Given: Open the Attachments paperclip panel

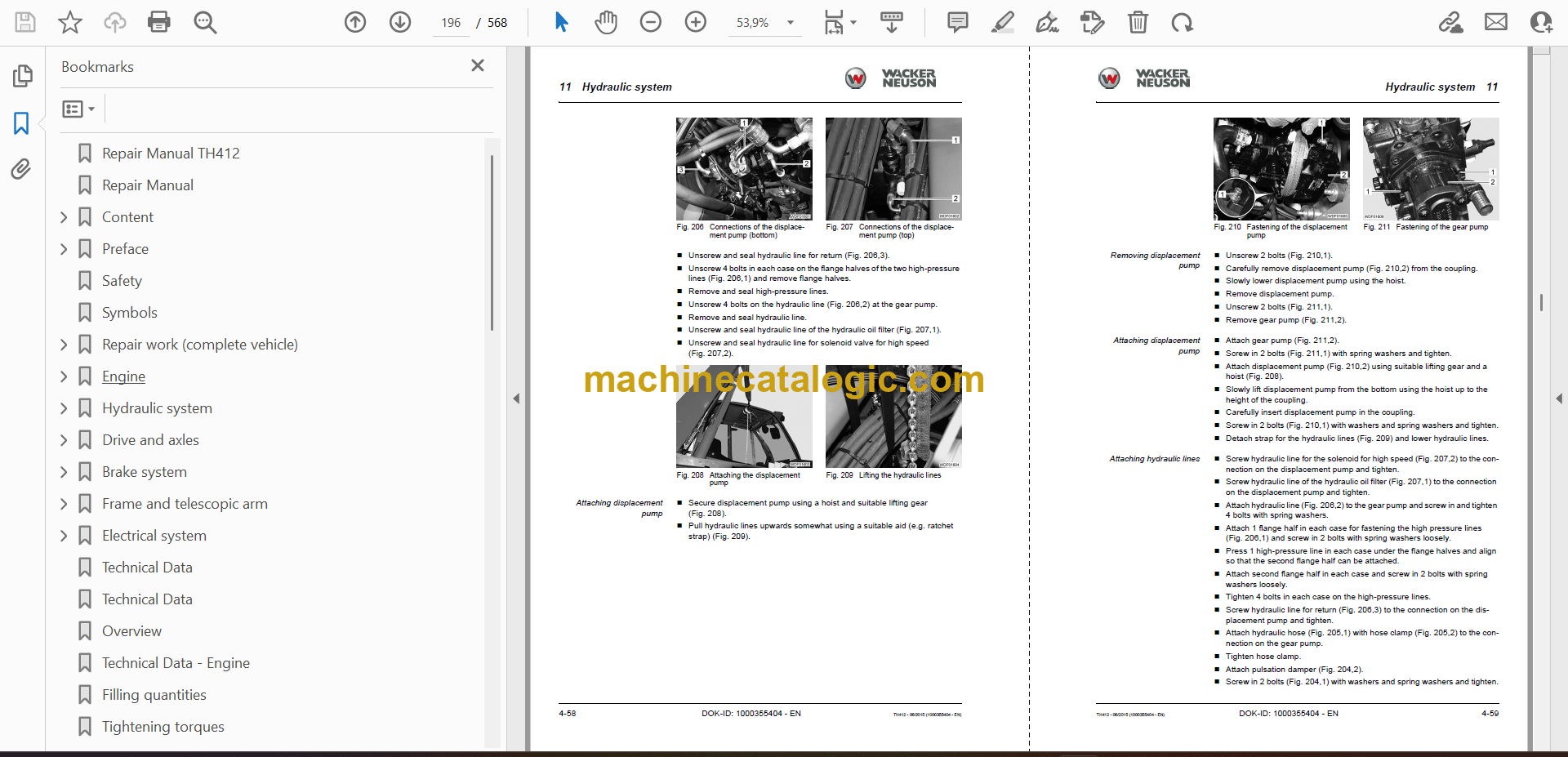Looking at the screenshot, I should [21, 169].
